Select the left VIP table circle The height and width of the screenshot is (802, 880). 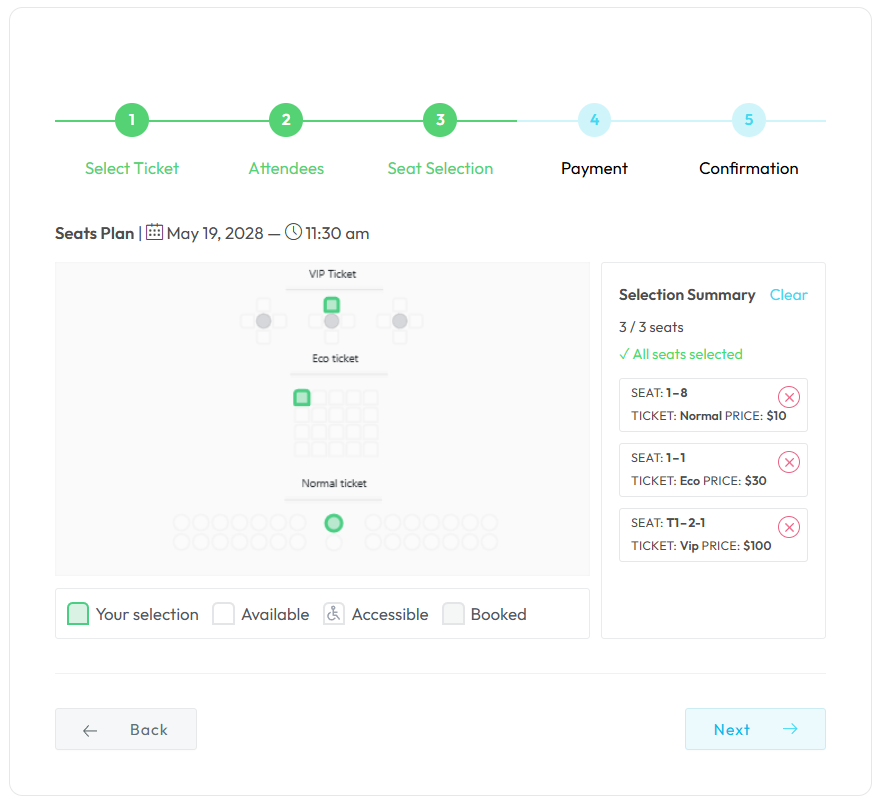[x=264, y=321]
